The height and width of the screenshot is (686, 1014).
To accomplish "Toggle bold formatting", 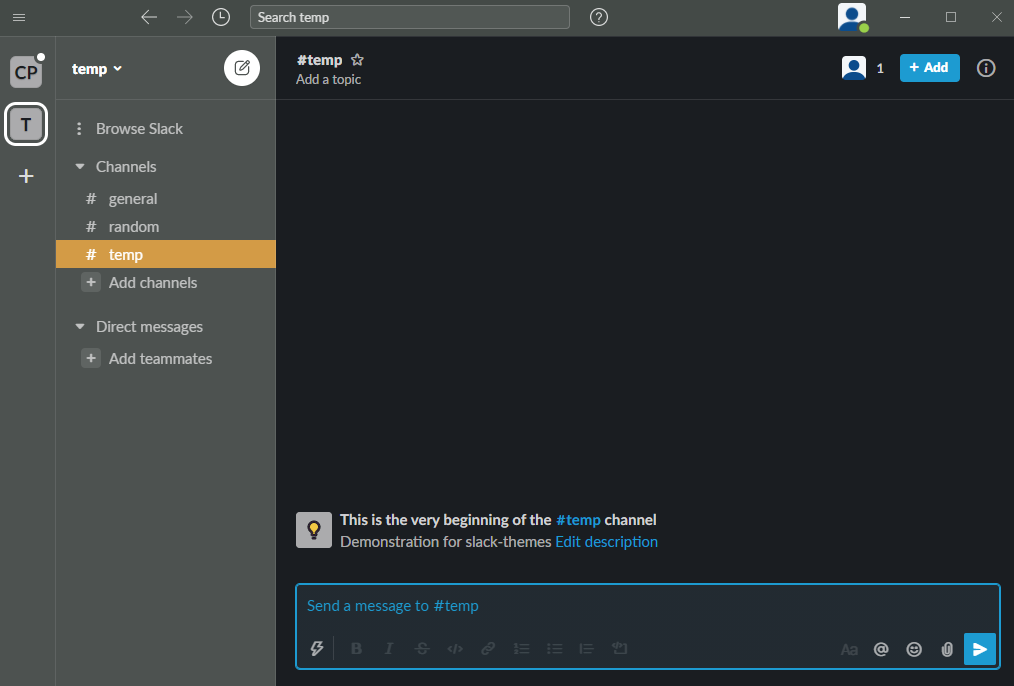I will (x=356, y=648).
